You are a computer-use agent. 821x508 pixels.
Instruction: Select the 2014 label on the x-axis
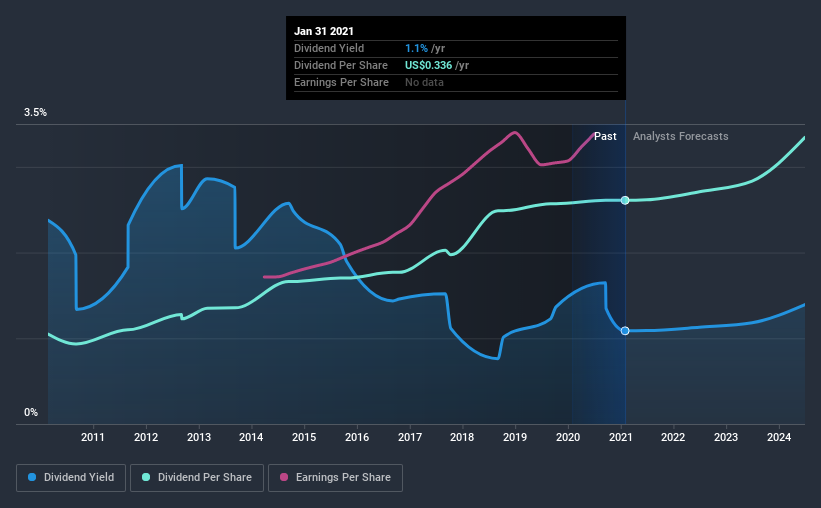tap(251, 437)
